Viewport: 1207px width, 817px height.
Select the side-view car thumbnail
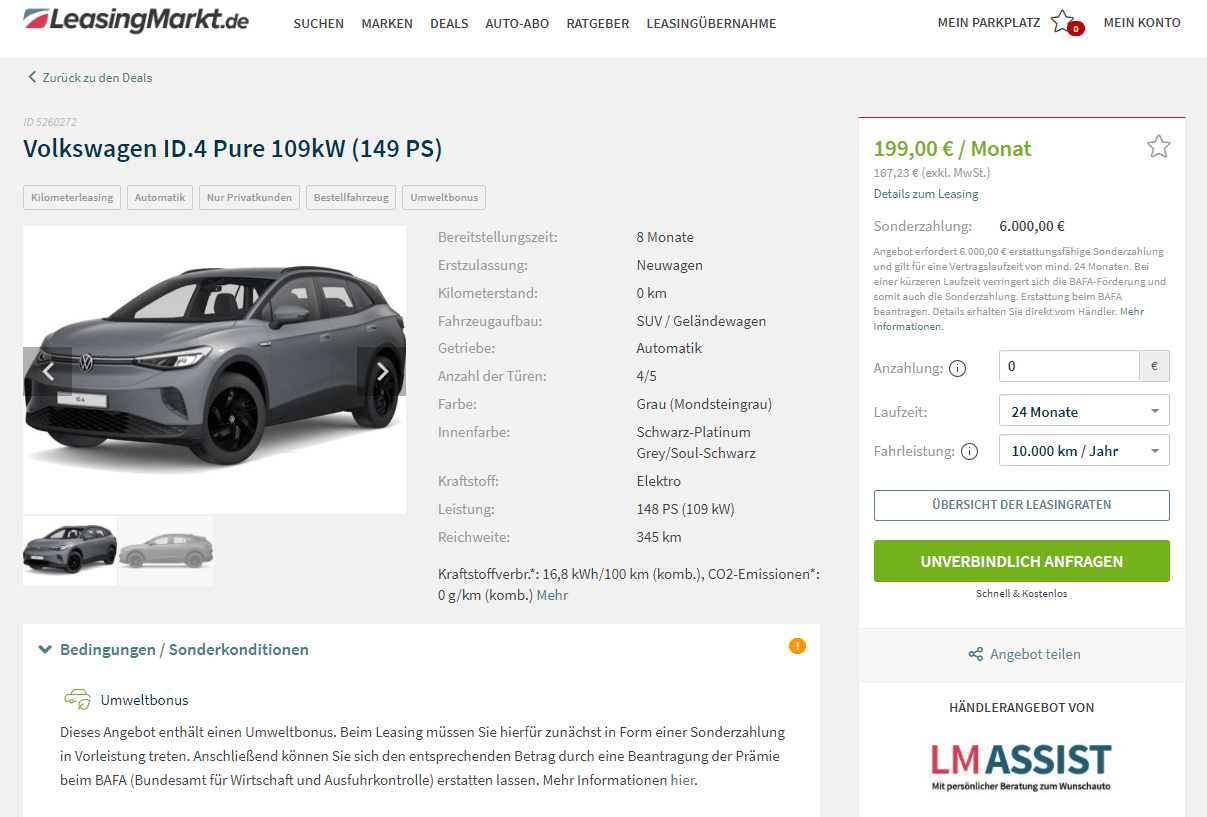coord(166,551)
